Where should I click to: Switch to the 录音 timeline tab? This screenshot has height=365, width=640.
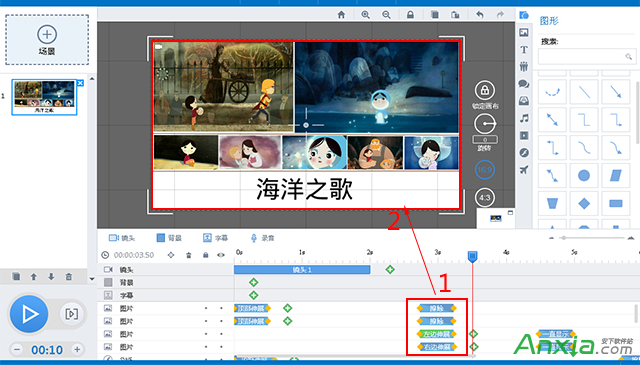click(262, 238)
